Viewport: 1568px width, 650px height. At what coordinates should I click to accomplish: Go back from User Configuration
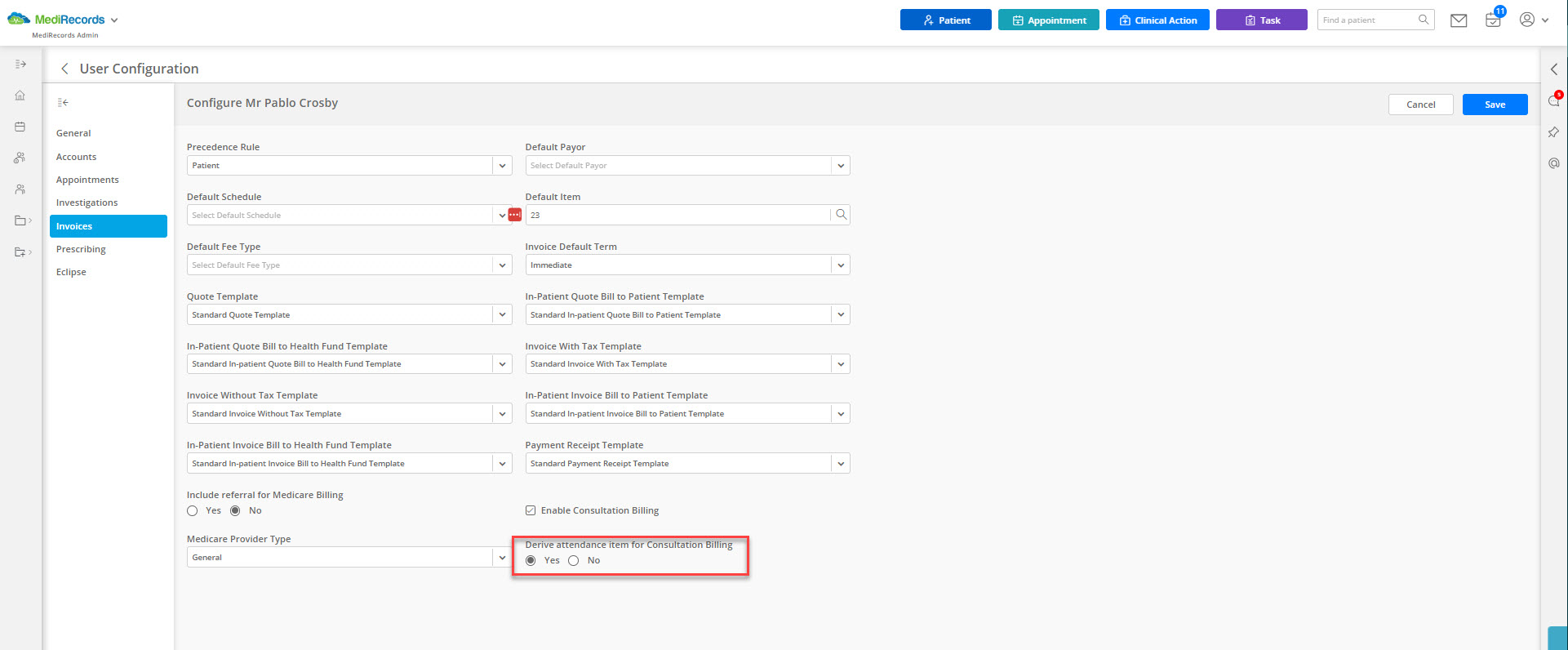pyautogui.click(x=64, y=69)
